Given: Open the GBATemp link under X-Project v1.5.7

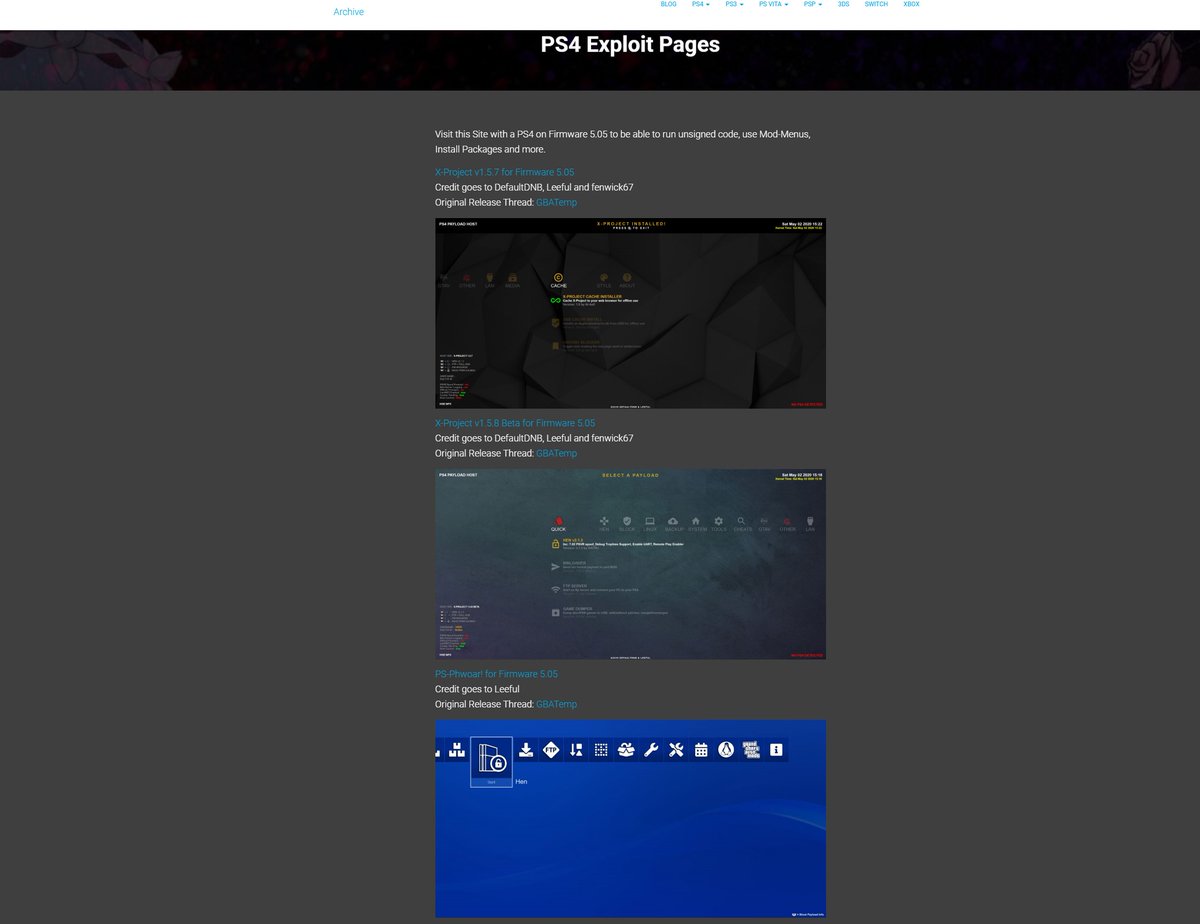Looking at the screenshot, I should click(556, 202).
